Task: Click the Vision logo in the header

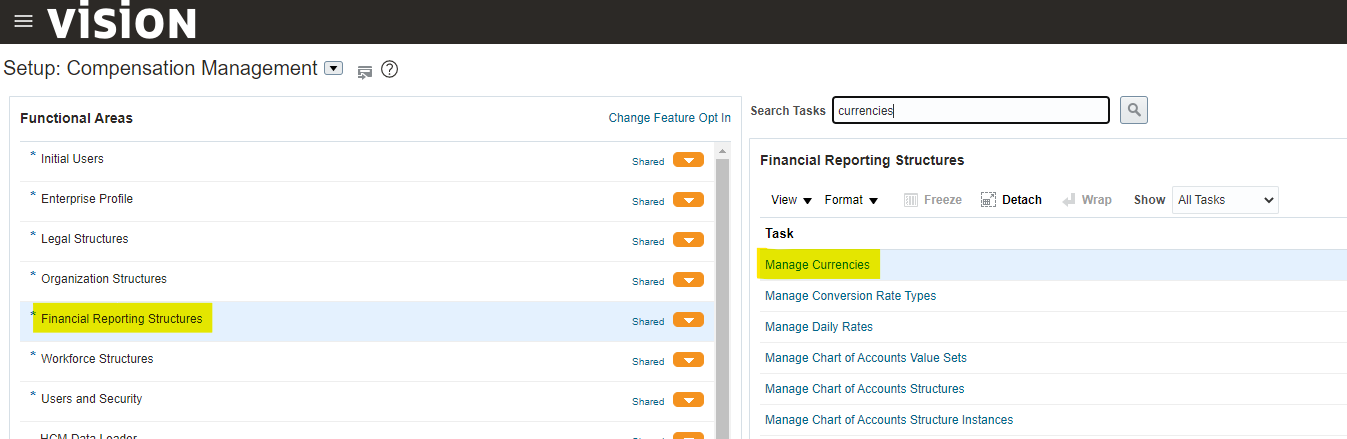Action: [x=122, y=22]
